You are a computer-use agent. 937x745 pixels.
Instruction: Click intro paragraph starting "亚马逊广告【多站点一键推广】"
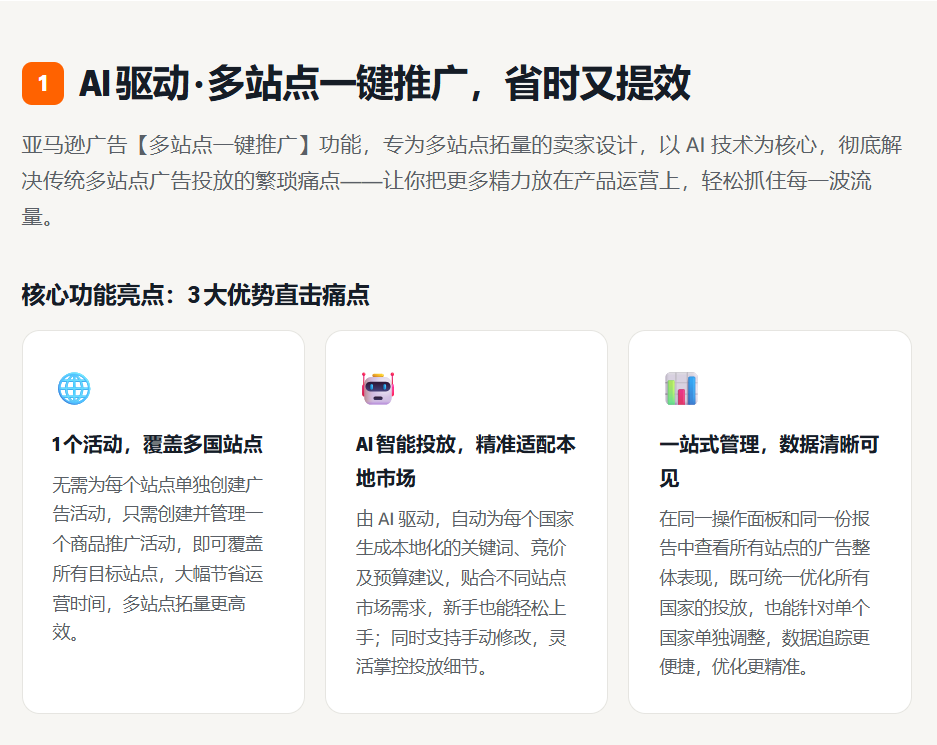click(462, 180)
